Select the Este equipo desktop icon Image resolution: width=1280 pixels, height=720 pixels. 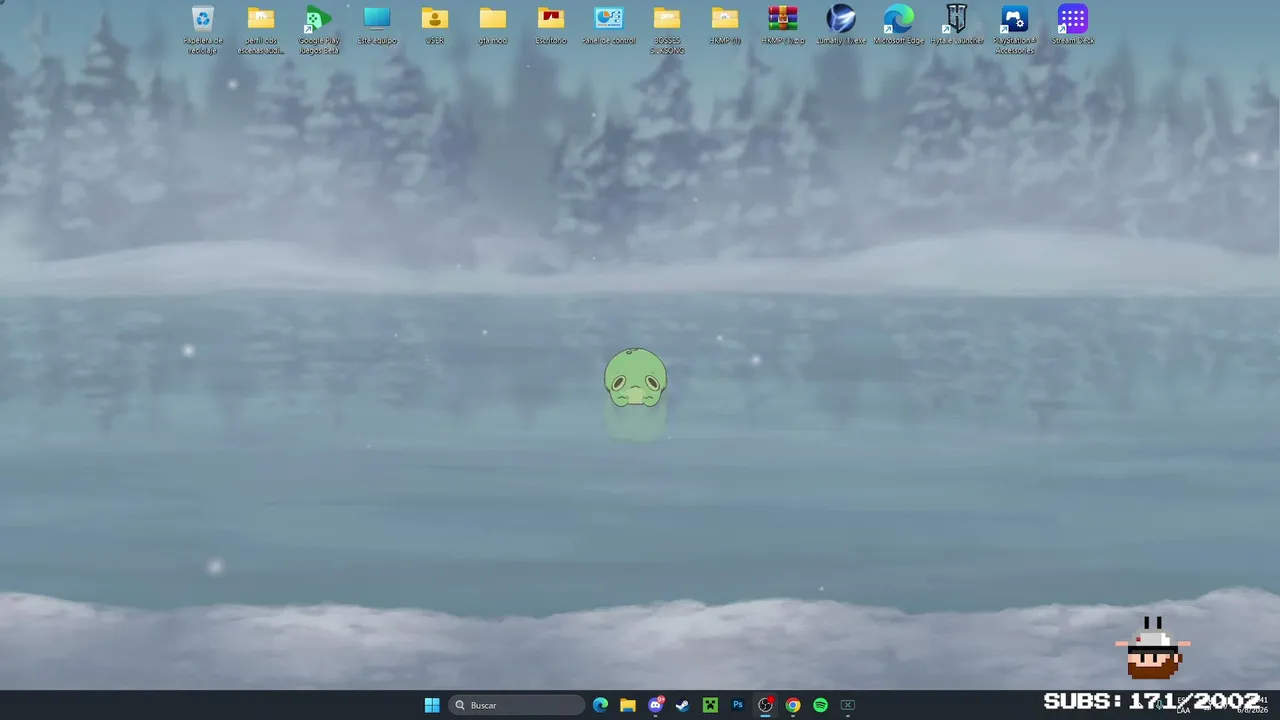(x=377, y=25)
